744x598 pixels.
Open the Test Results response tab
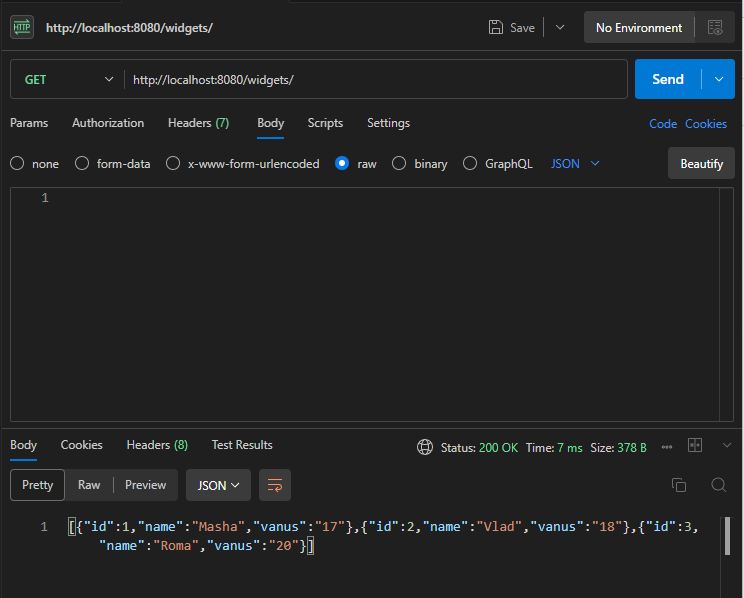tap(242, 445)
